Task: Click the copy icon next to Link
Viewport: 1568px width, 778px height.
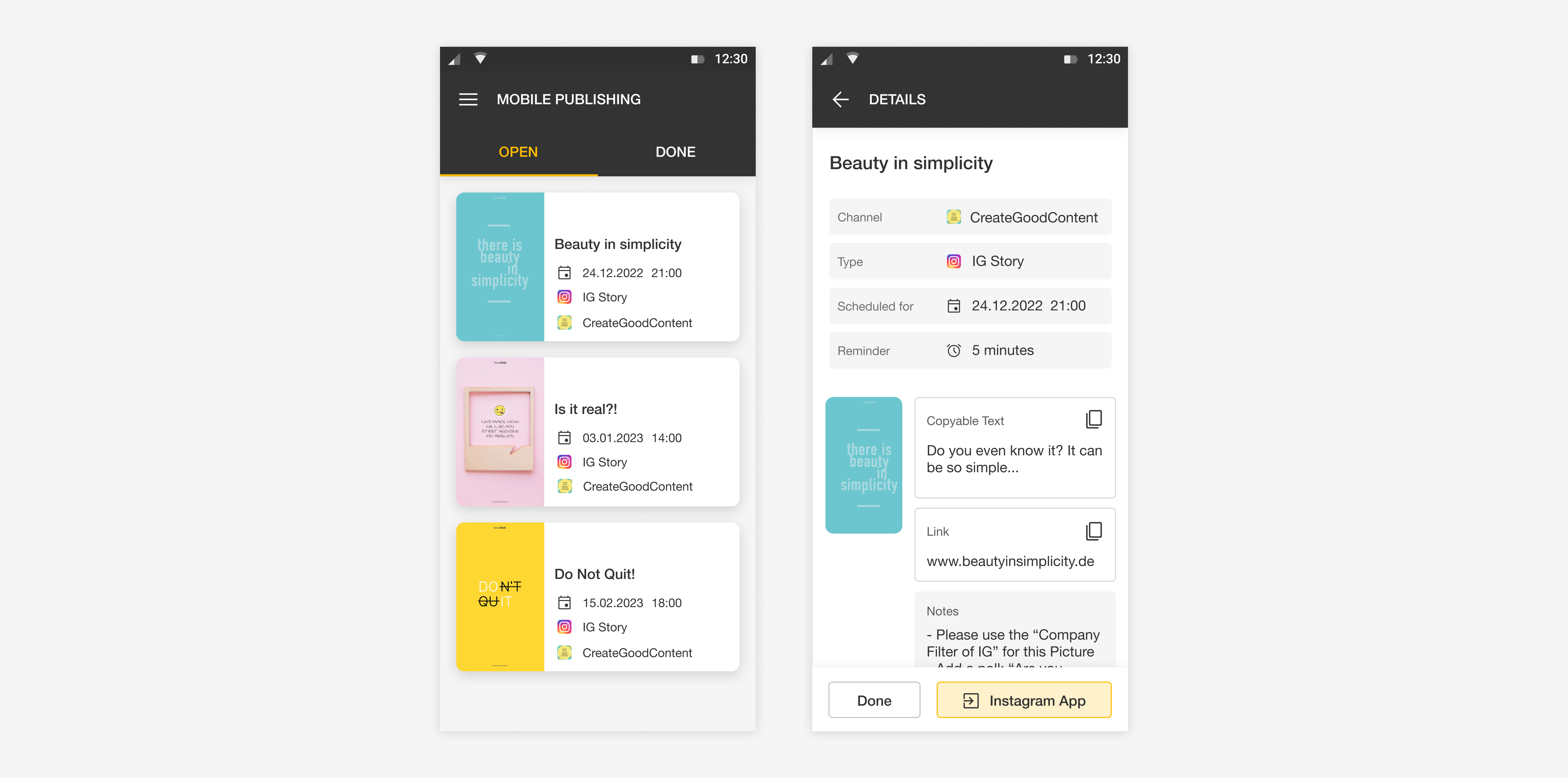Action: [1093, 530]
